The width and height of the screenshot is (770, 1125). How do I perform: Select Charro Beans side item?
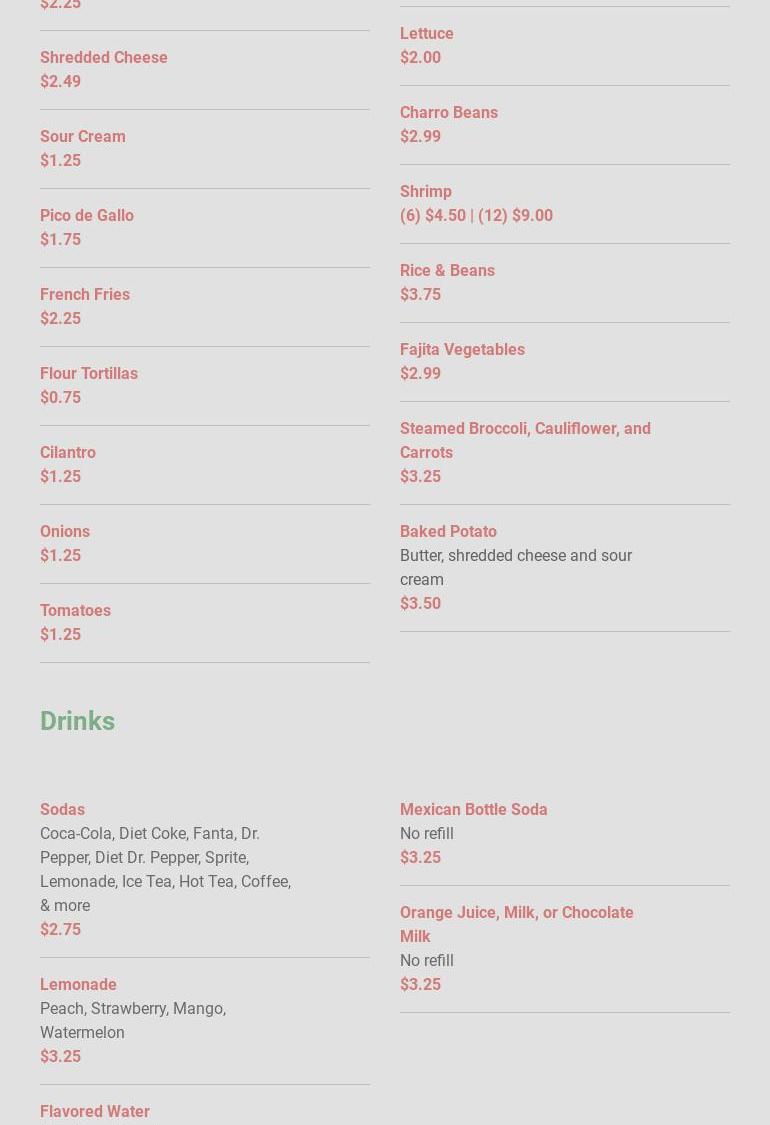pos(449,113)
